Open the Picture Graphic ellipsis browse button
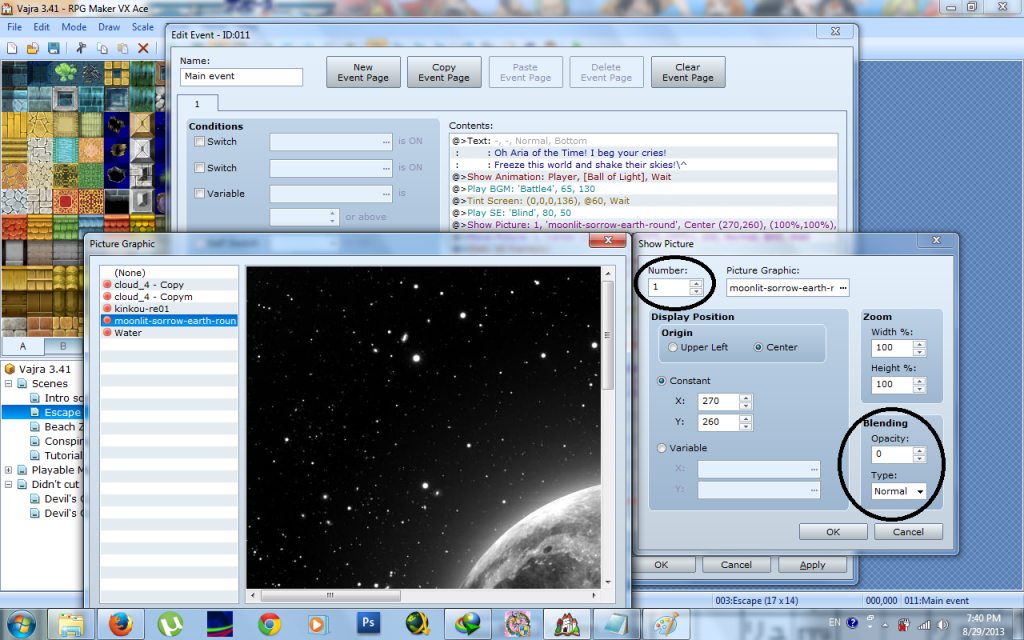Viewport: 1024px width, 640px height. (x=842, y=288)
